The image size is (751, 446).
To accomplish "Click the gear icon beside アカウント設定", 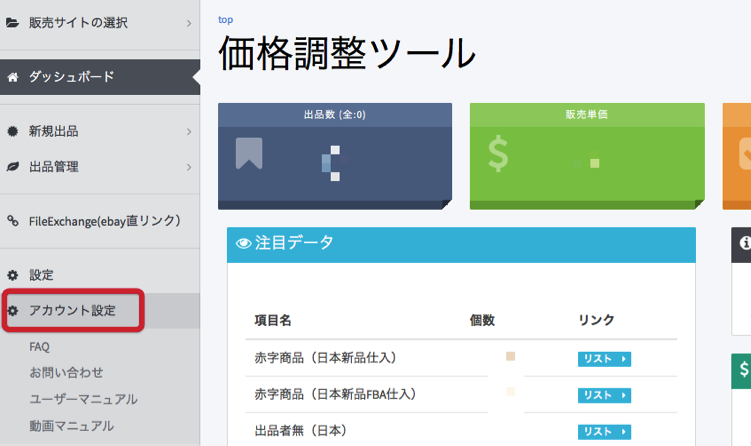I will 13,311.
